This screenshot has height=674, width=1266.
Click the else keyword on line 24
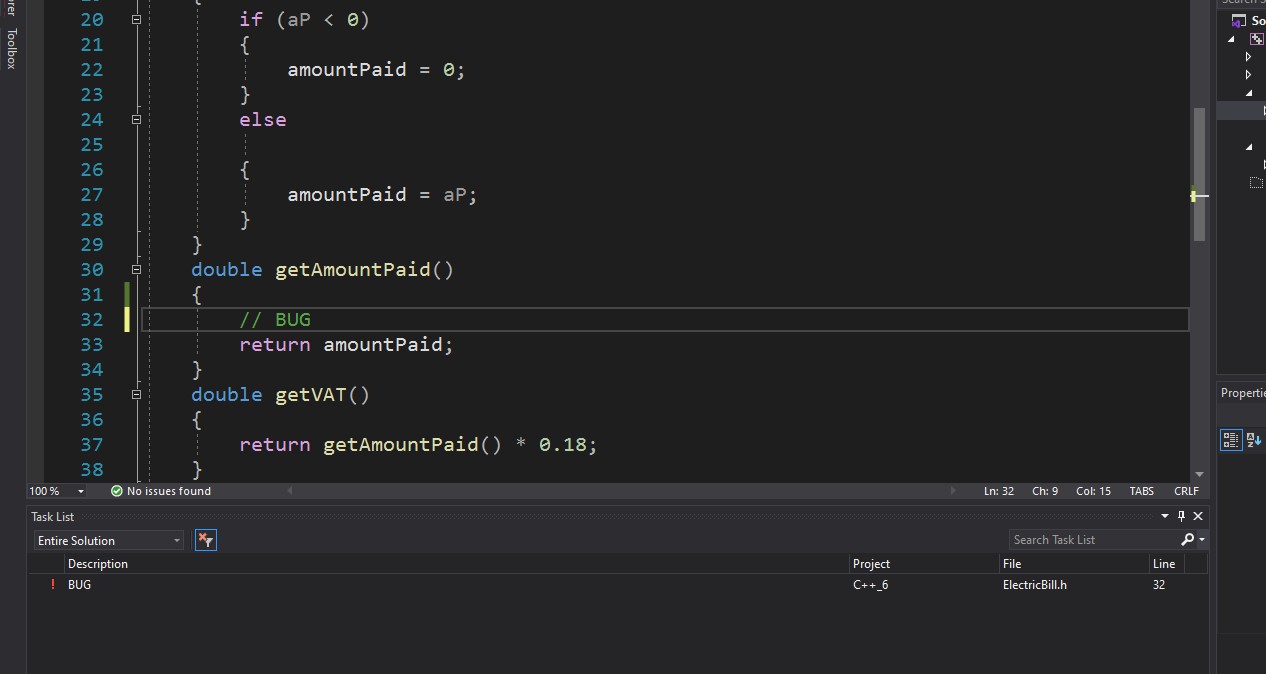[x=263, y=119]
